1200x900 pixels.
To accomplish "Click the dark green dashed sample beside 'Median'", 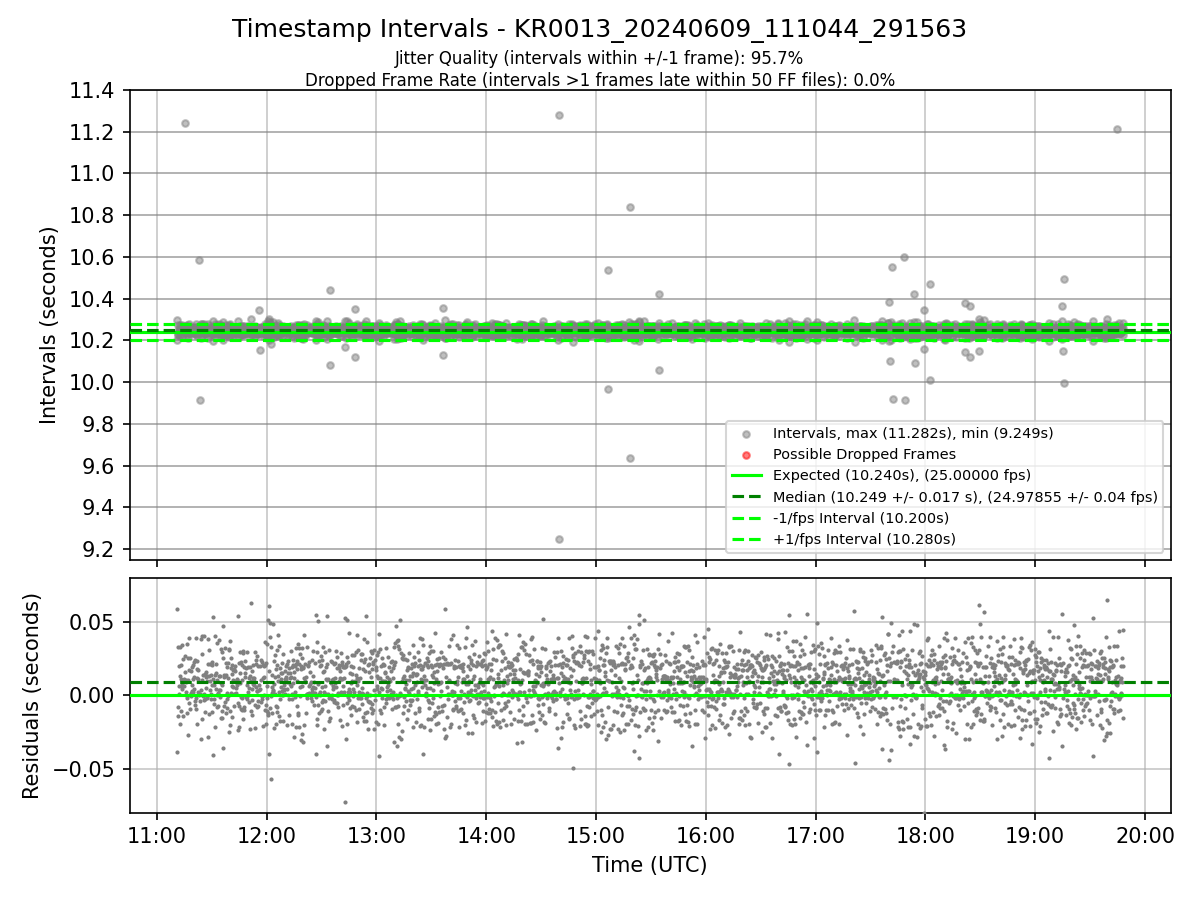I will click(x=746, y=497).
